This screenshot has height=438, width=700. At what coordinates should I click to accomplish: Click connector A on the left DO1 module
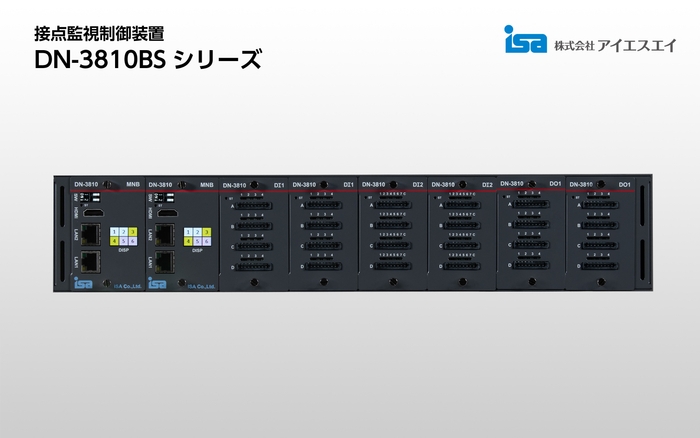[531, 204]
